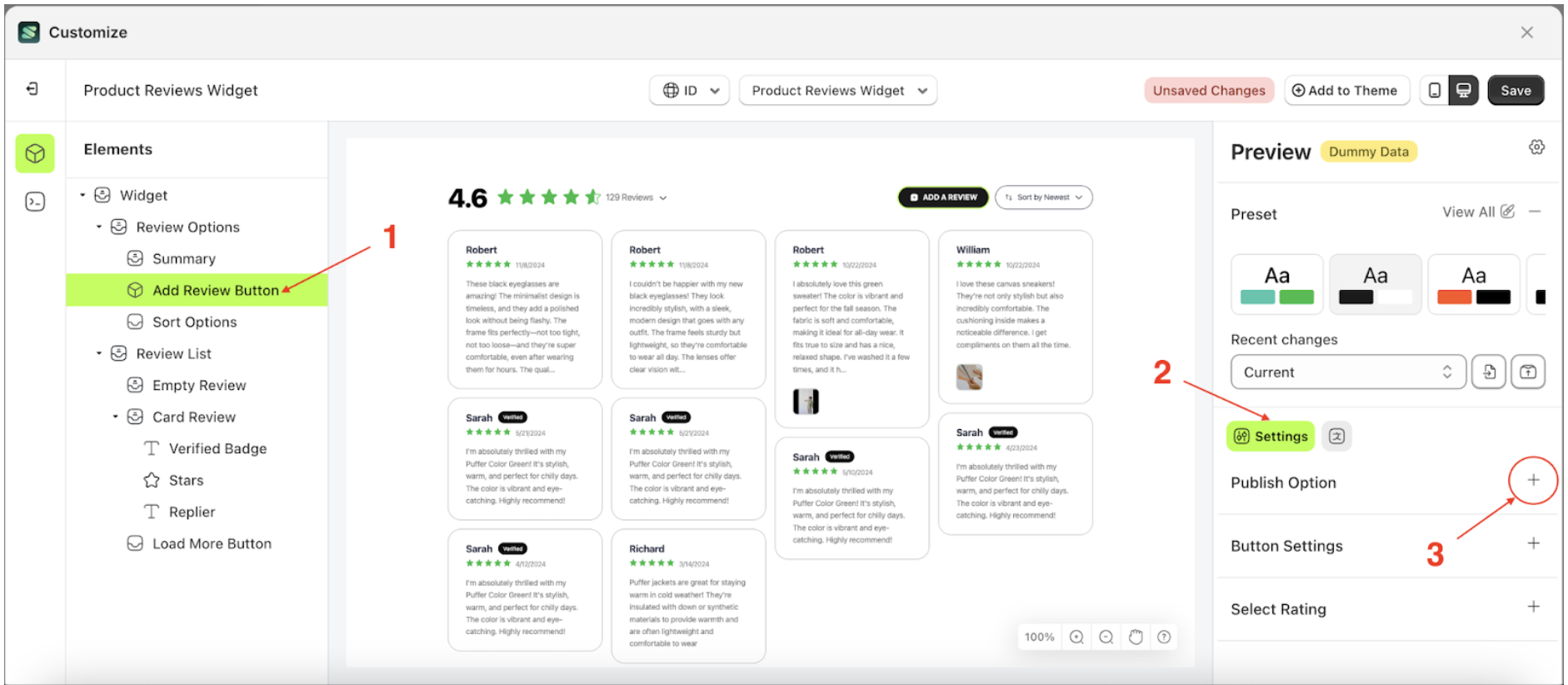Click the 4.6 rating score
This screenshot has width=1568, height=685.
pyautogui.click(x=467, y=198)
